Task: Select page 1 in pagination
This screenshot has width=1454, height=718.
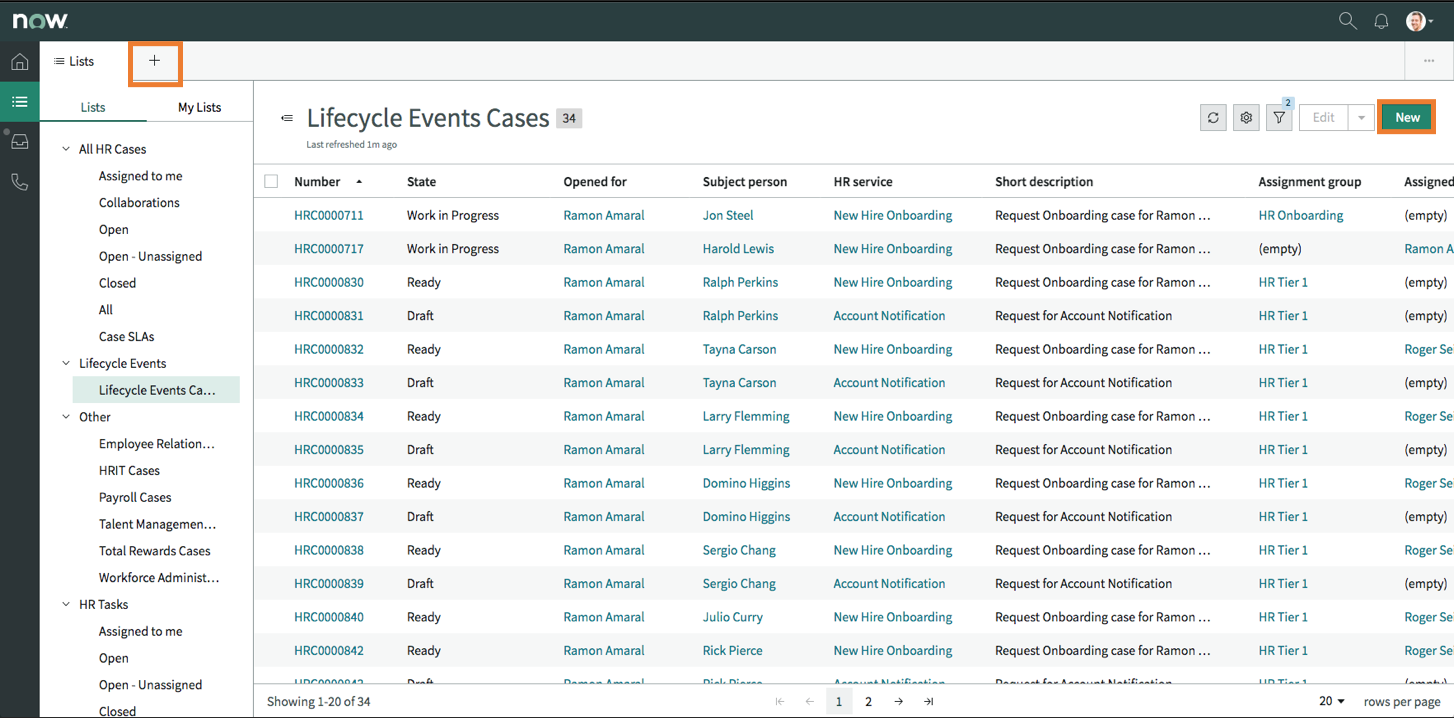Action: (x=839, y=702)
